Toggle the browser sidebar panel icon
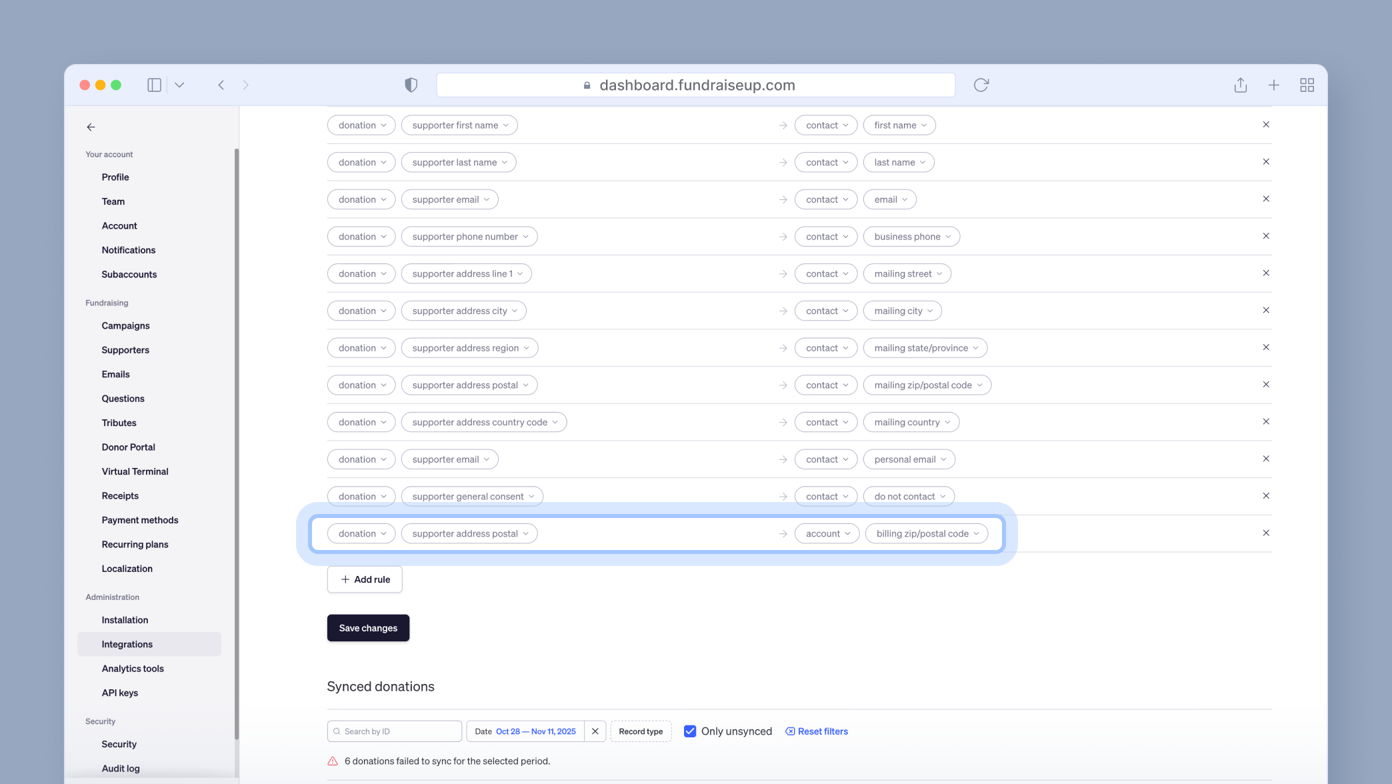This screenshot has height=784, width=1392. (x=154, y=85)
